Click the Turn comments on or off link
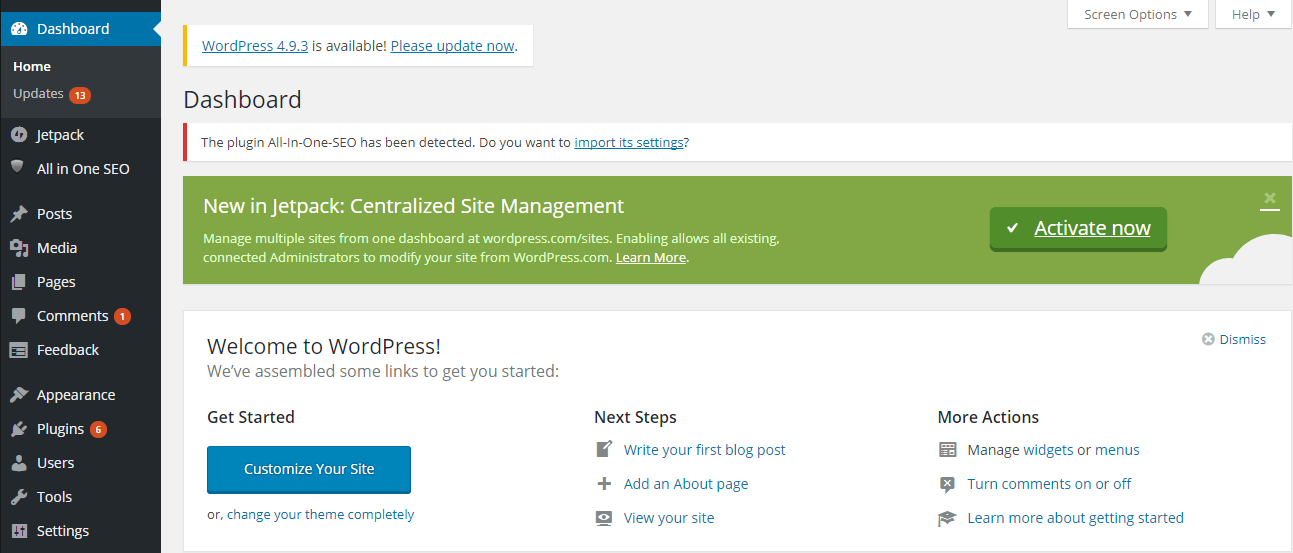The image size is (1293, 553). [1049, 484]
